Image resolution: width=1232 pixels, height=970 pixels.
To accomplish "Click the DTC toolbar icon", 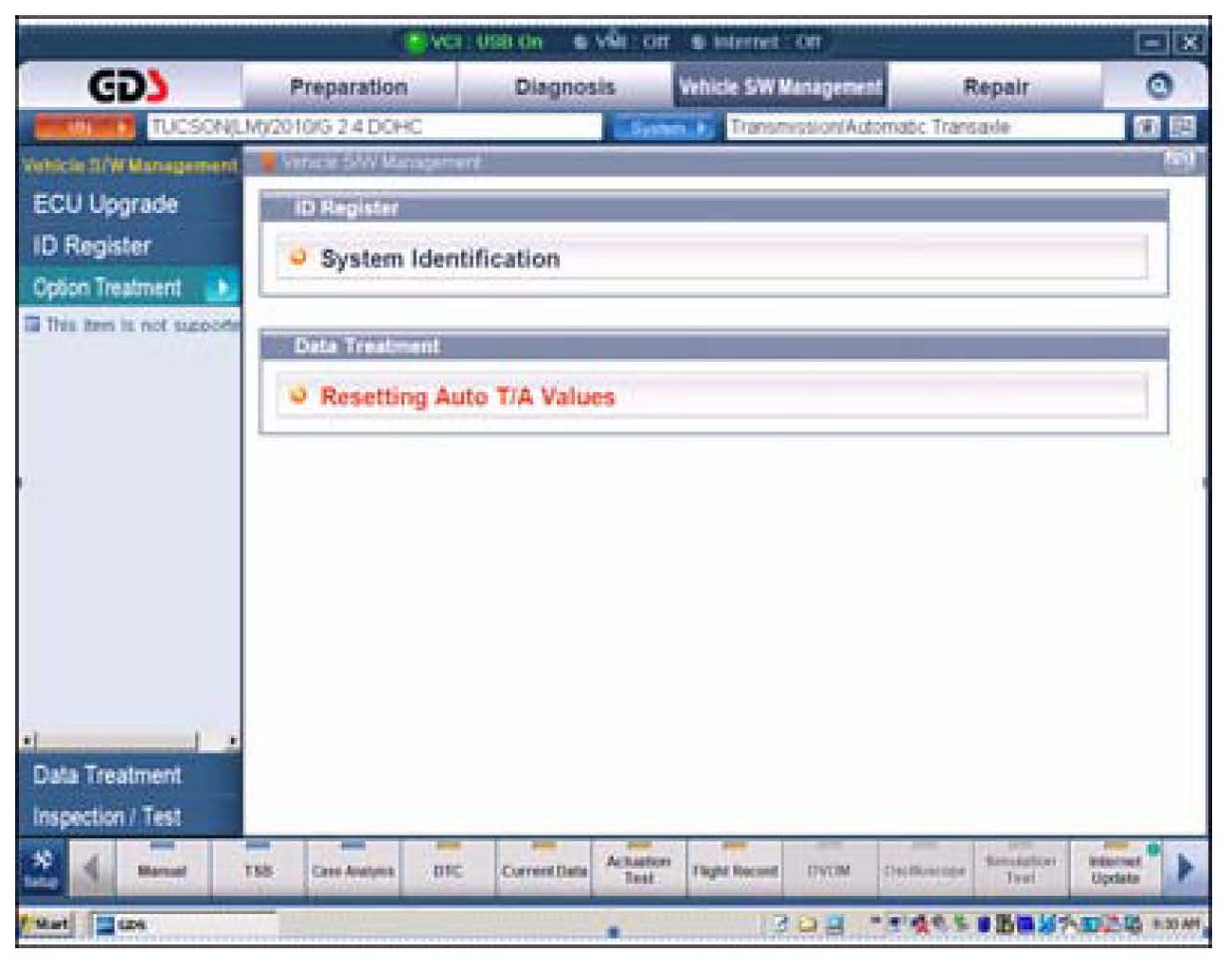I will pos(448,867).
